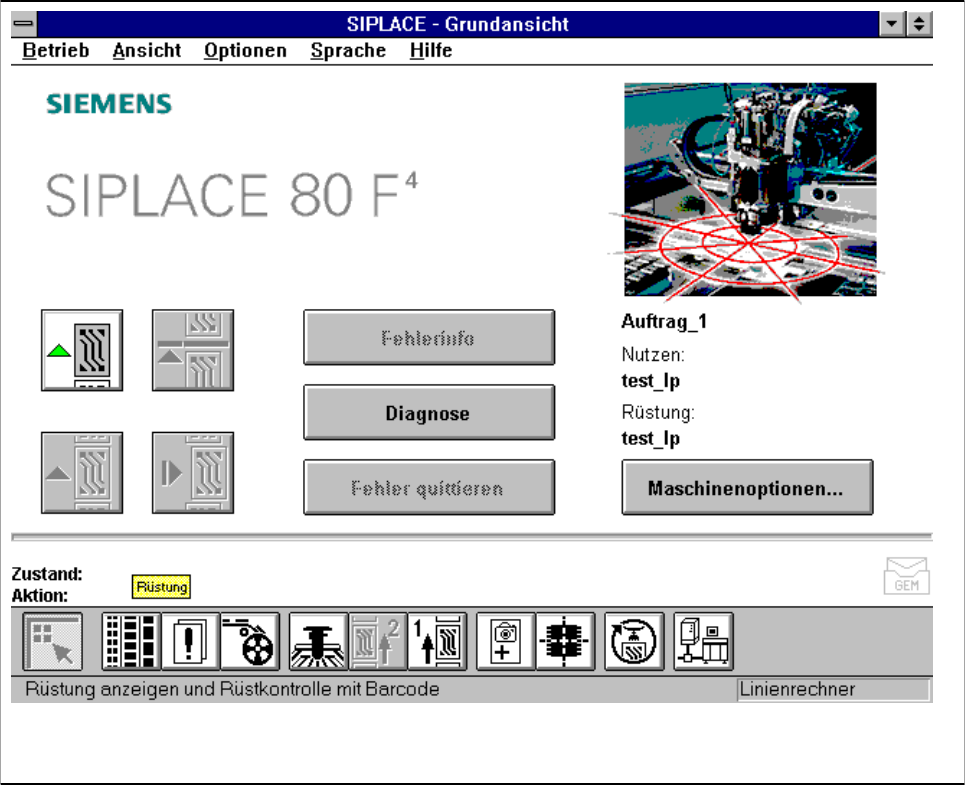Click the title bar down-arrow button
965x785 pixels.
click(892, 24)
